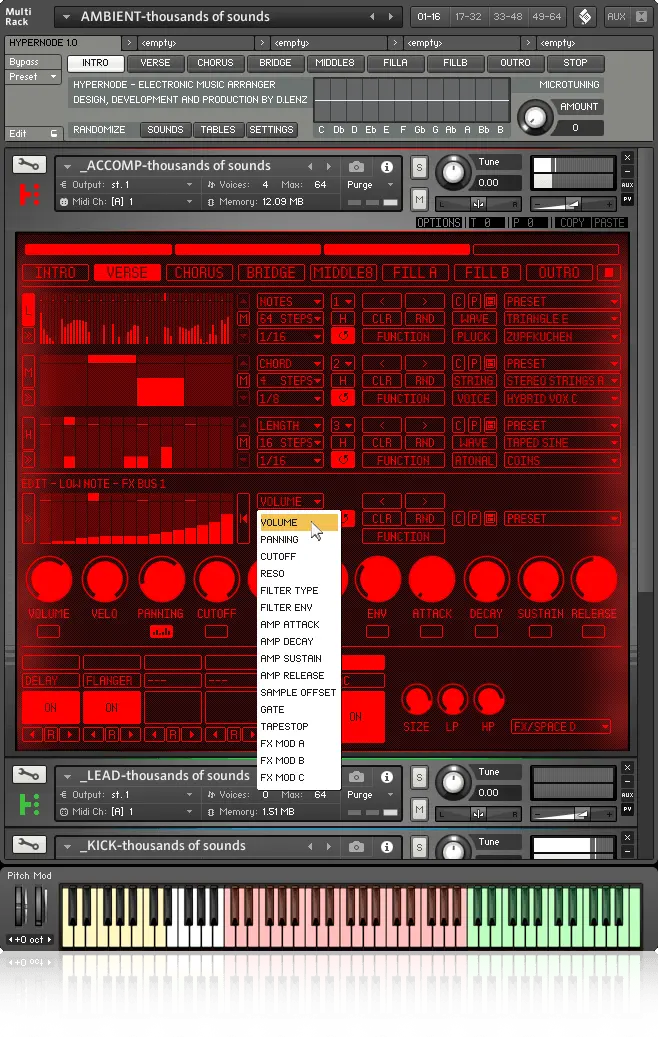Expand the multi rack name dropdown arrow
658x1053 pixels.
[x=66, y=16]
